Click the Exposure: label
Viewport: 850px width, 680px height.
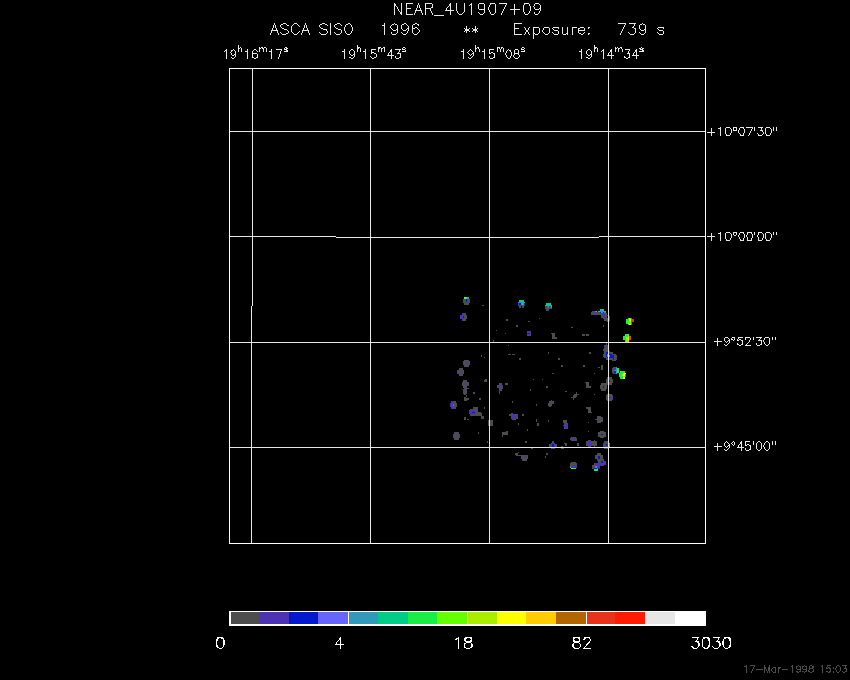tap(552, 30)
